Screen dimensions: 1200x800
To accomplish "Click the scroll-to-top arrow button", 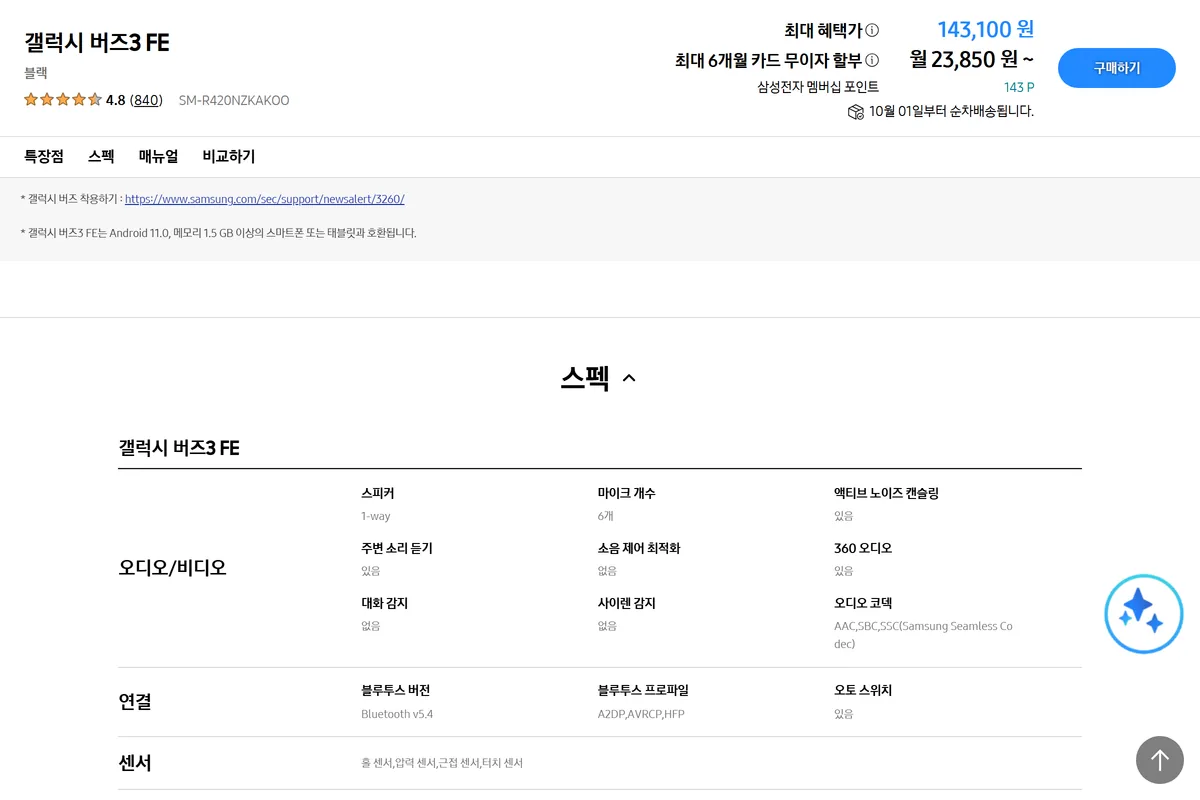I will (1159, 760).
